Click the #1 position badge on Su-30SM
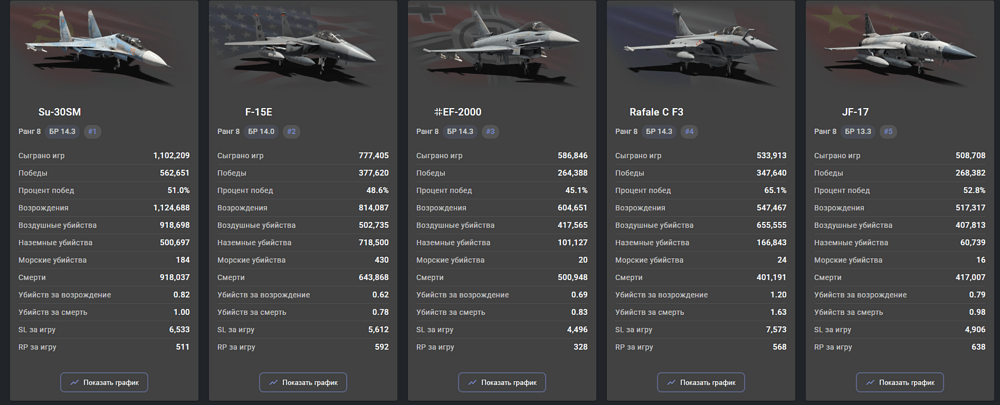The image size is (1000, 405). (x=92, y=131)
